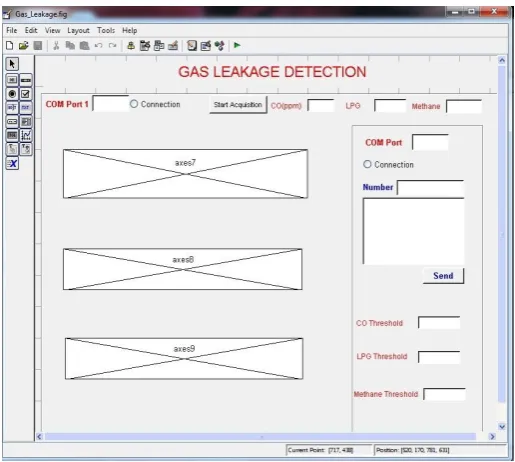Click the CO(ppm) value field
515x462 pixels.
321,105
